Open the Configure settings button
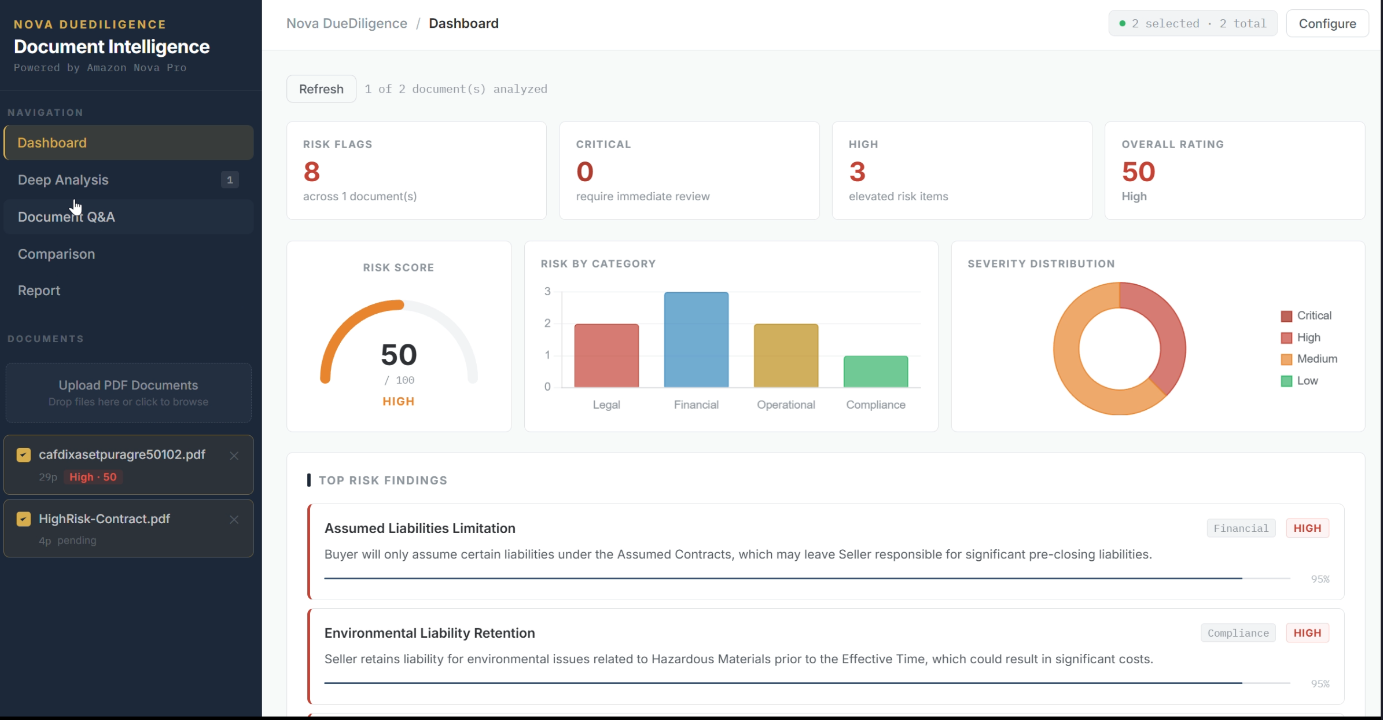Image resolution: width=1383 pixels, height=720 pixels. pyautogui.click(x=1327, y=23)
